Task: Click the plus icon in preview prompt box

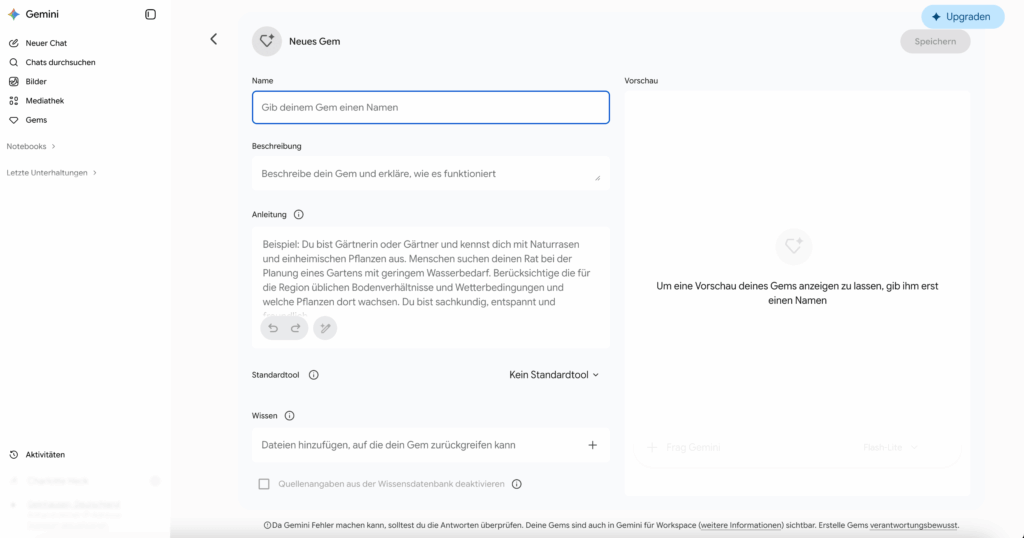Action: (x=652, y=448)
